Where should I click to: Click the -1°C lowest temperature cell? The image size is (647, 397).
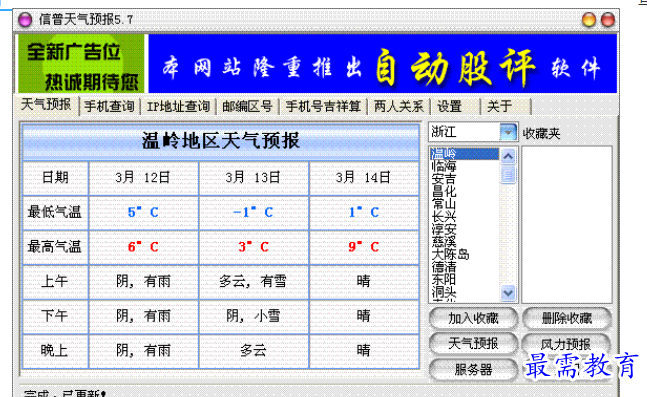[253, 213]
